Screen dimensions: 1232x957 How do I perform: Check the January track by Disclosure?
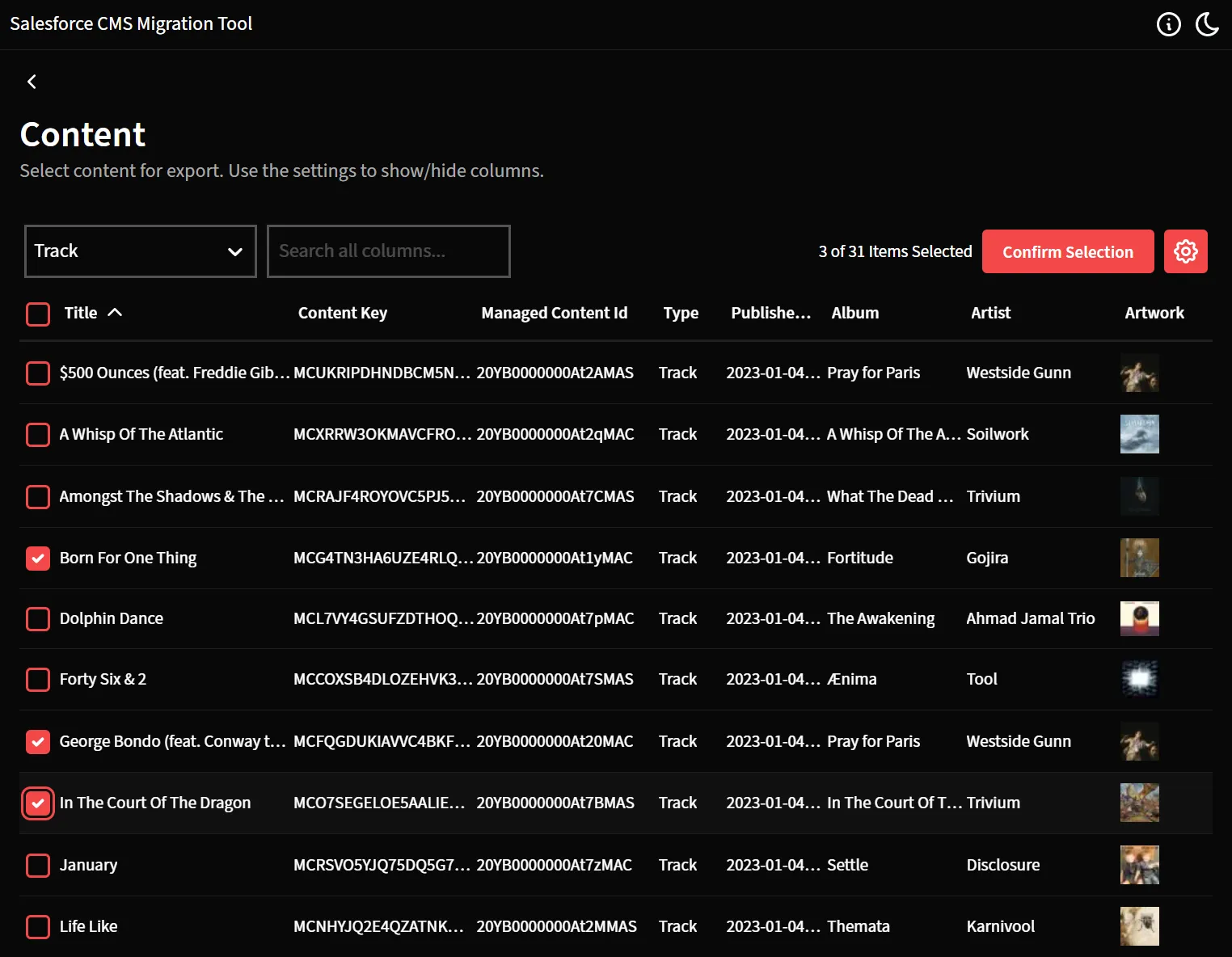click(38, 865)
